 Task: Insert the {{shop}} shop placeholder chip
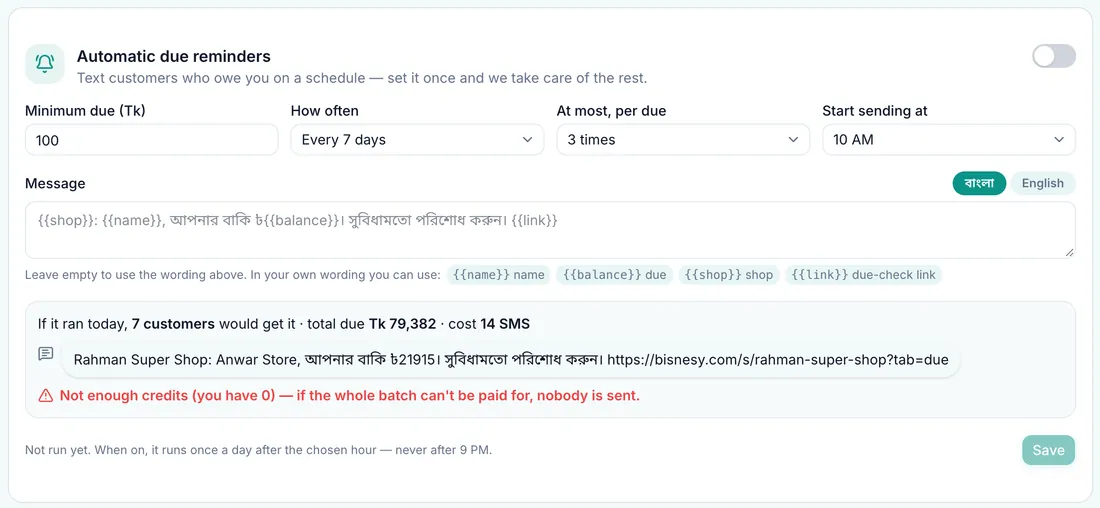coord(729,275)
